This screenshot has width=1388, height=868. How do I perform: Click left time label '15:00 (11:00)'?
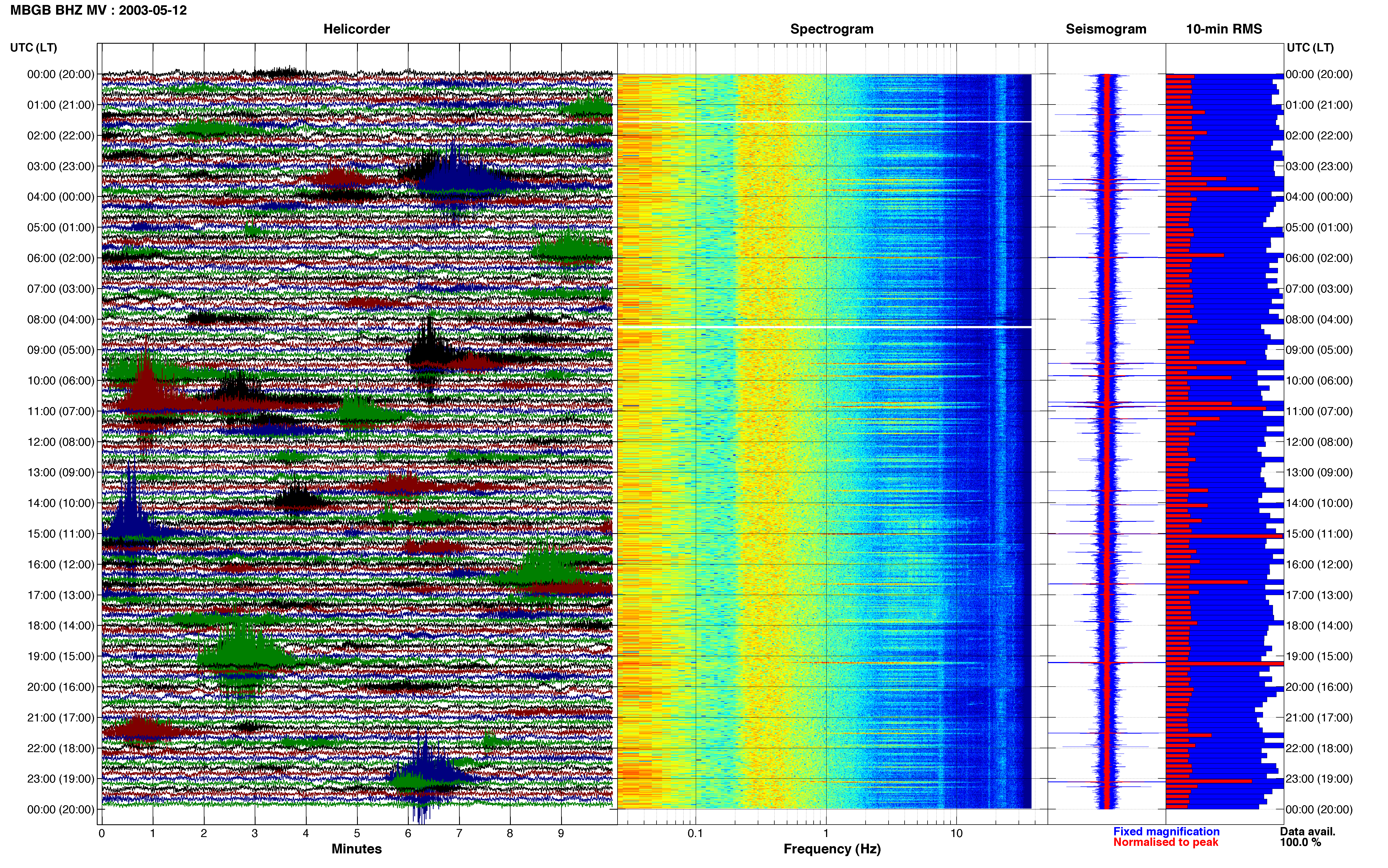click(60, 533)
